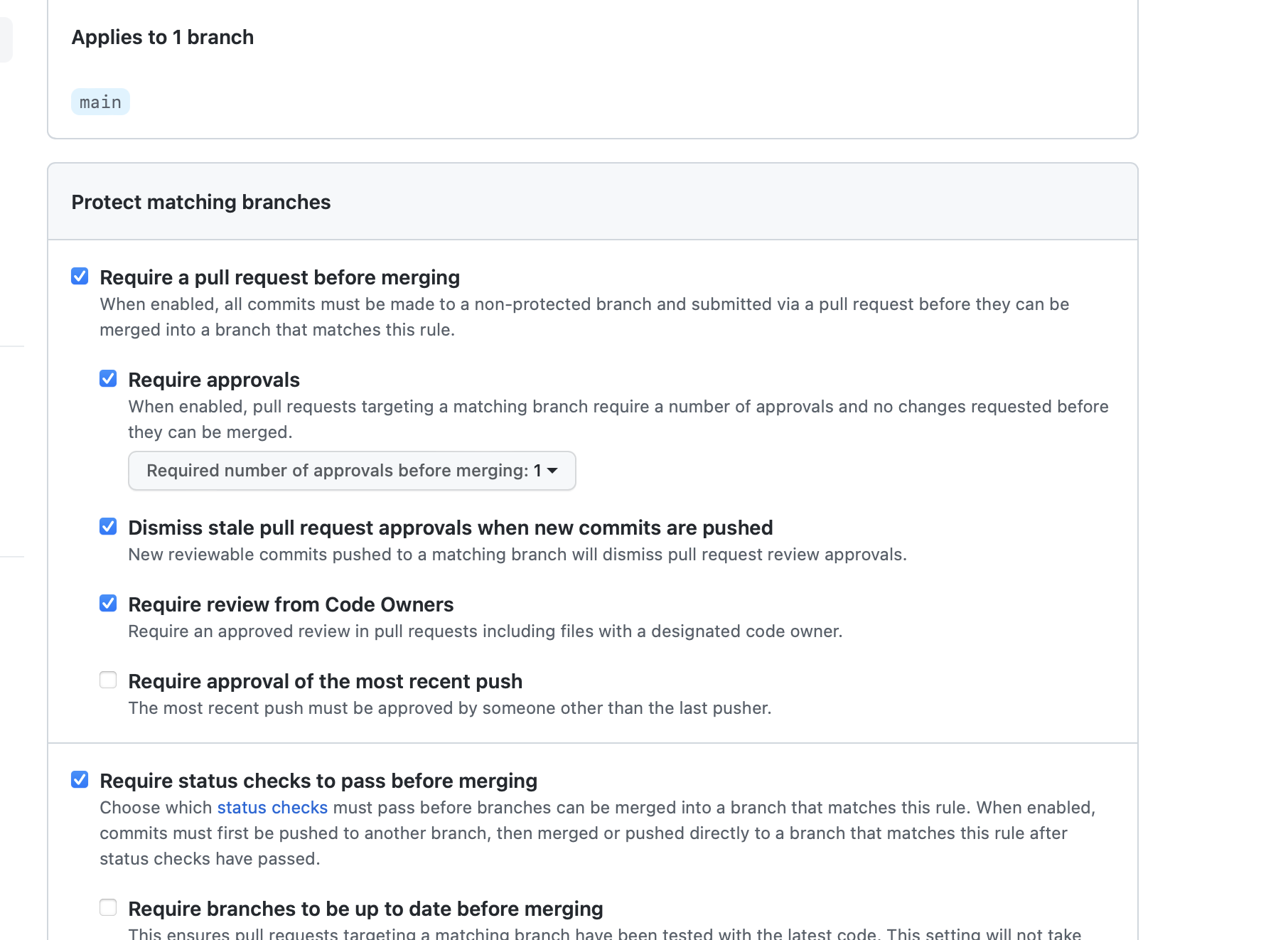Screen dimensions: 1288x940
Task: Click the "Applies to 1 branch" heading
Action: tap(162, 37)
